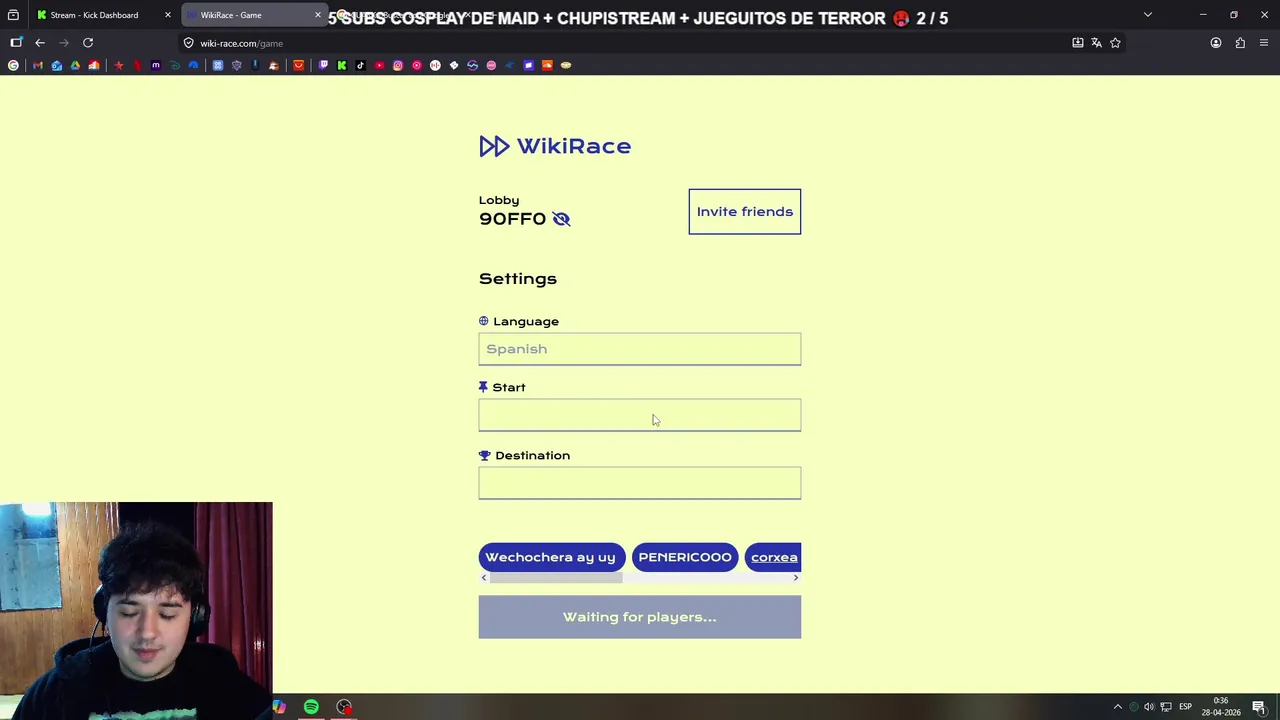Open the YouTube bookmark
This screenshot has height=720, width=1280.
(379, 65)
